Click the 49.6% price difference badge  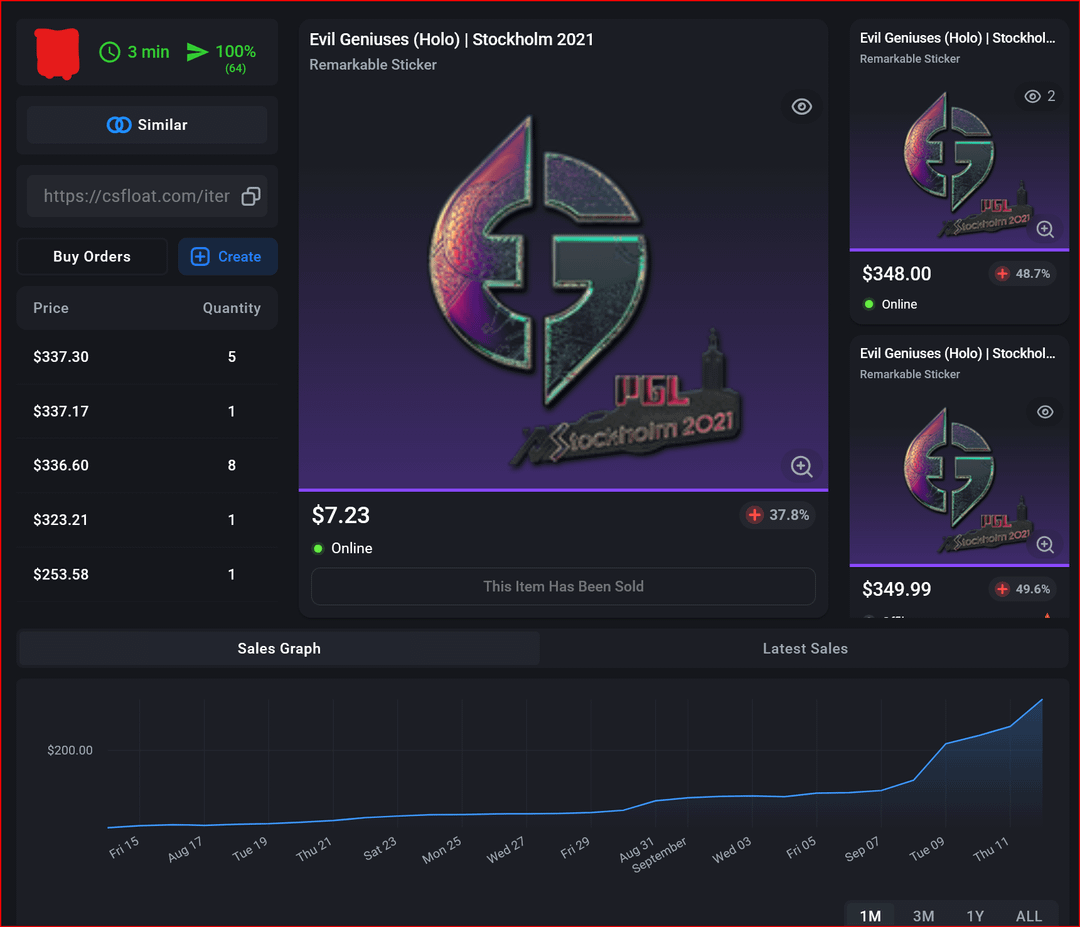click(x=1023, y=590)
